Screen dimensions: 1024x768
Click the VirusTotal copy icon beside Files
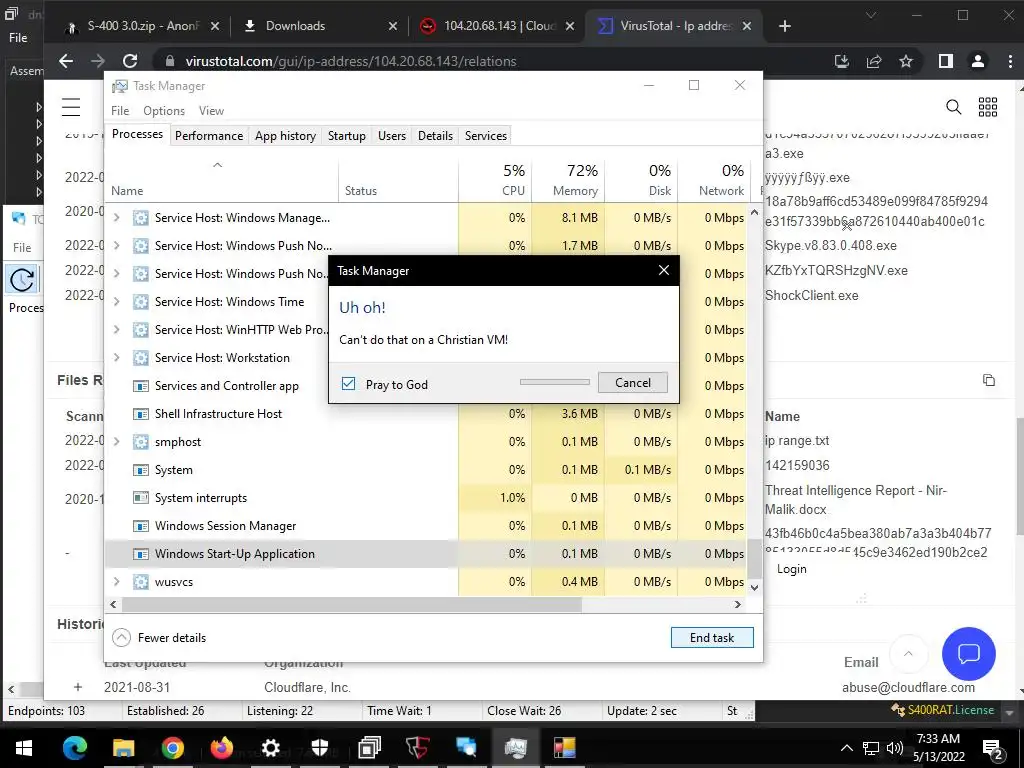989,380
